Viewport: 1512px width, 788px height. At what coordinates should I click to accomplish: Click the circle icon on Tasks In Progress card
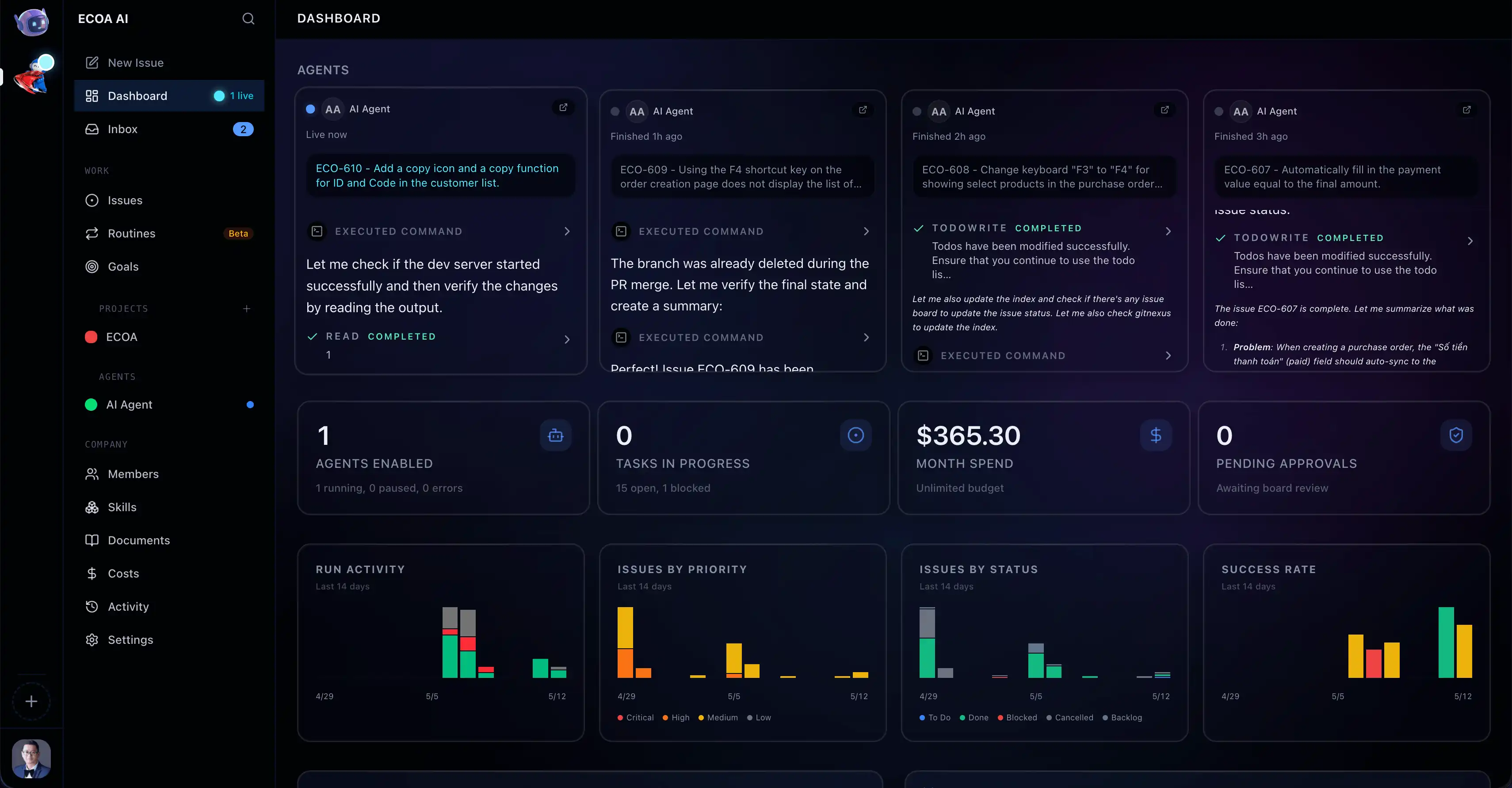coord(855,435)
